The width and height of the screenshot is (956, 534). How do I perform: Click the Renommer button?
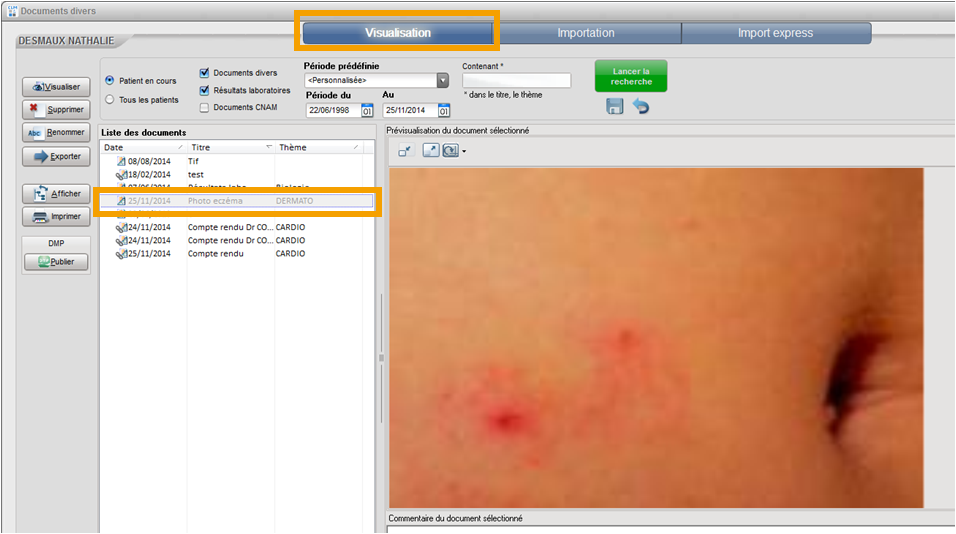(x=56, y=132)
